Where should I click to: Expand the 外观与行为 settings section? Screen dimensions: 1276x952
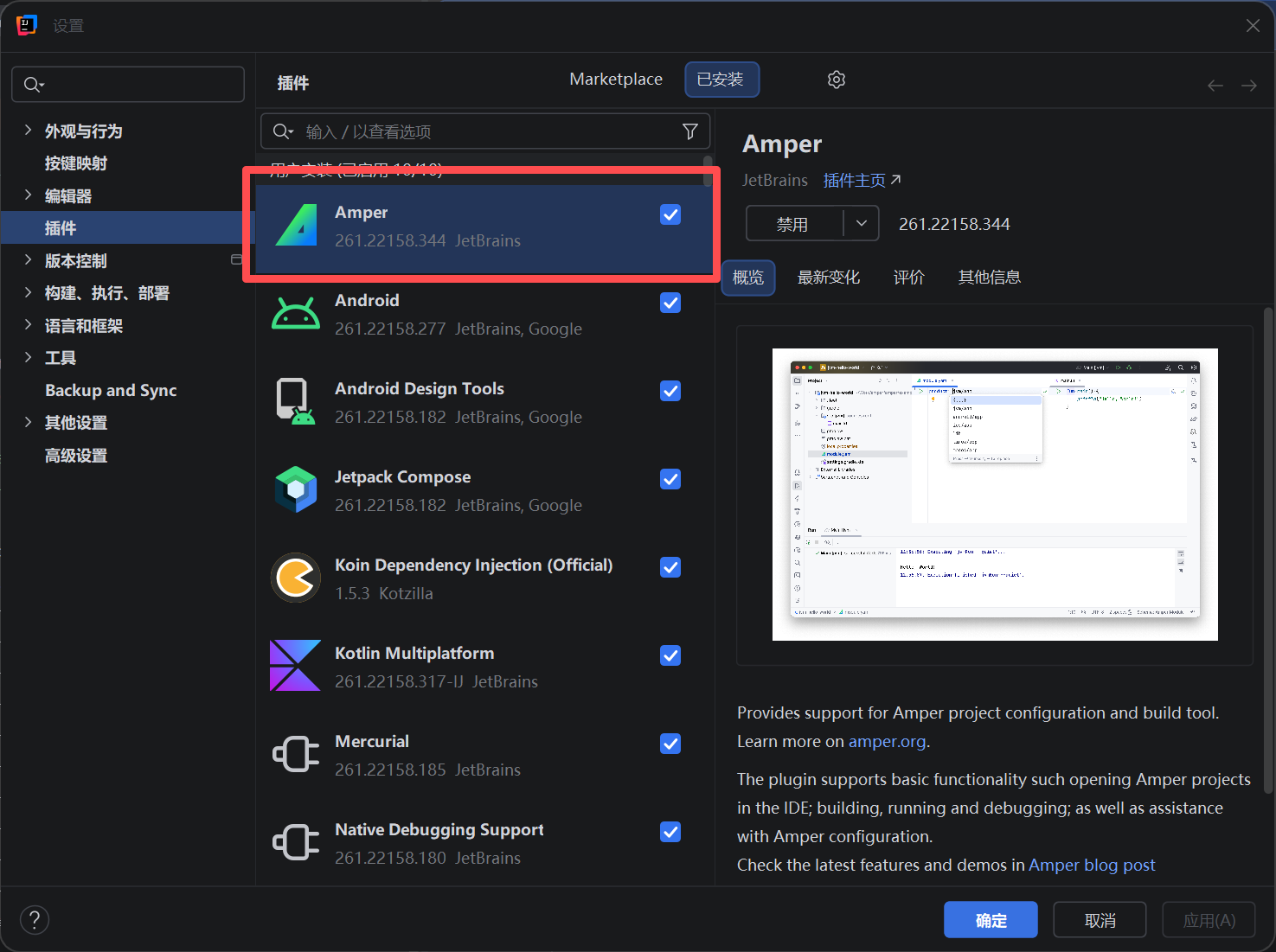coord(28,131)
